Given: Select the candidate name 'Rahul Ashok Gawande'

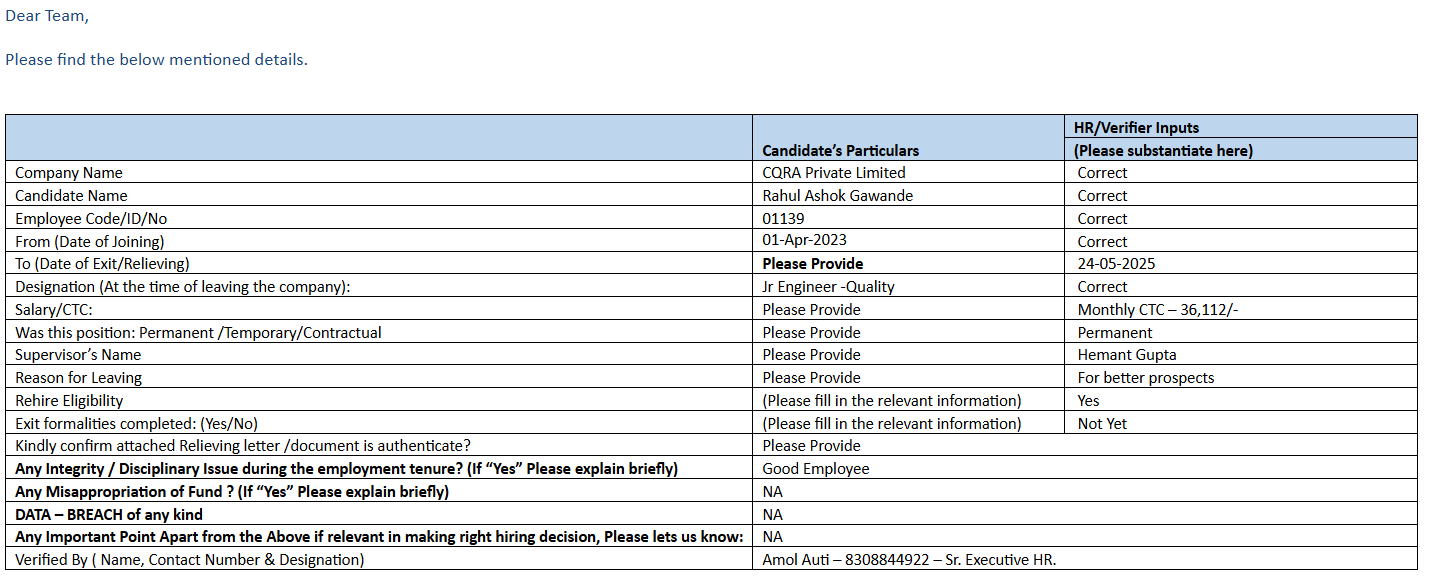Looking at the screenshot, I should 837,196.
